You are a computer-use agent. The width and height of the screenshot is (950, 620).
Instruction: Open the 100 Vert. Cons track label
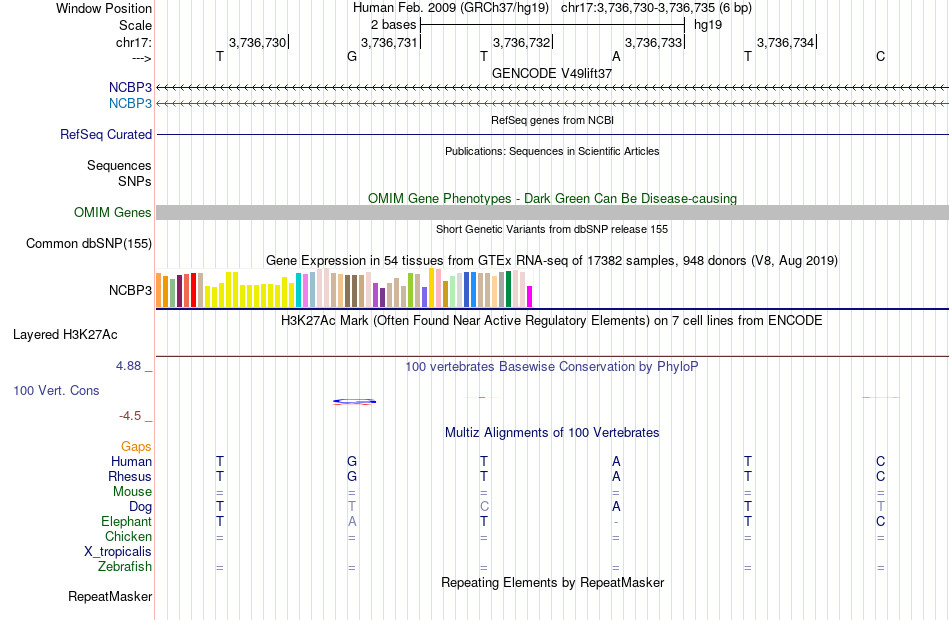[56, 391]
